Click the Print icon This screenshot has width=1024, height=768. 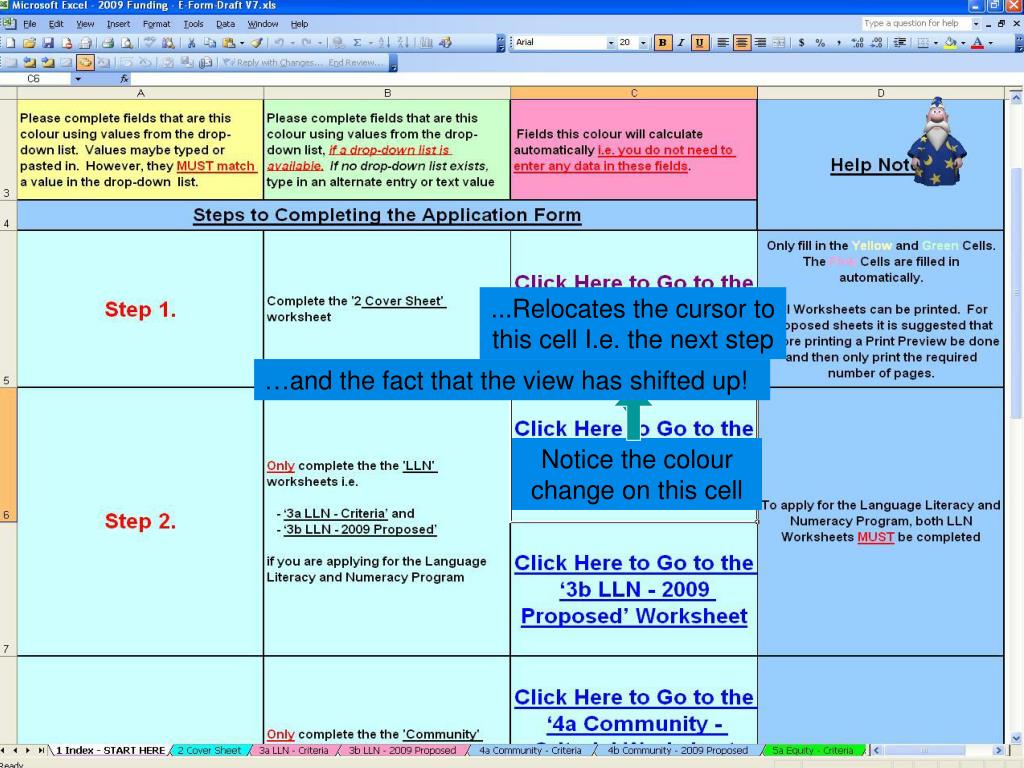point(108,42)
